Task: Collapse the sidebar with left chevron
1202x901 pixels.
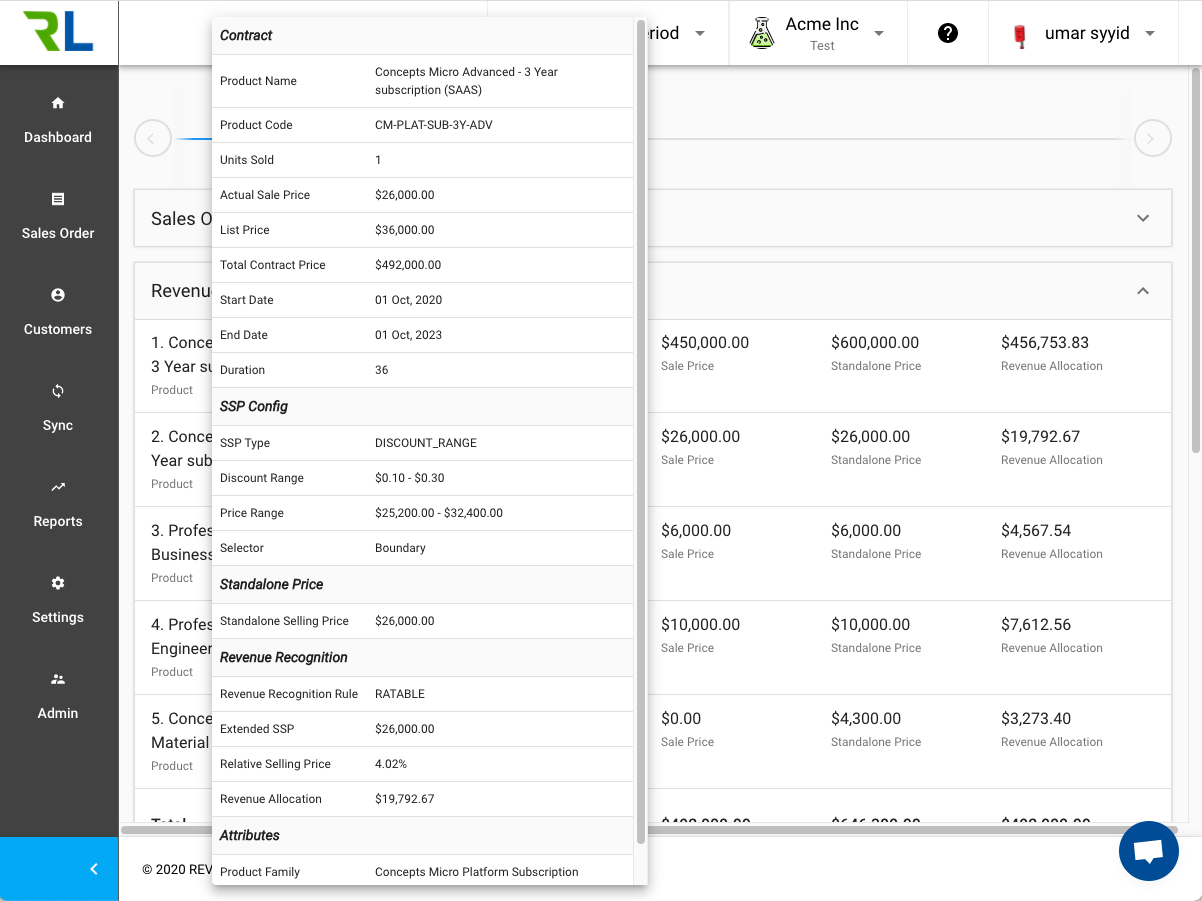Action: click(x=94, y=869)
